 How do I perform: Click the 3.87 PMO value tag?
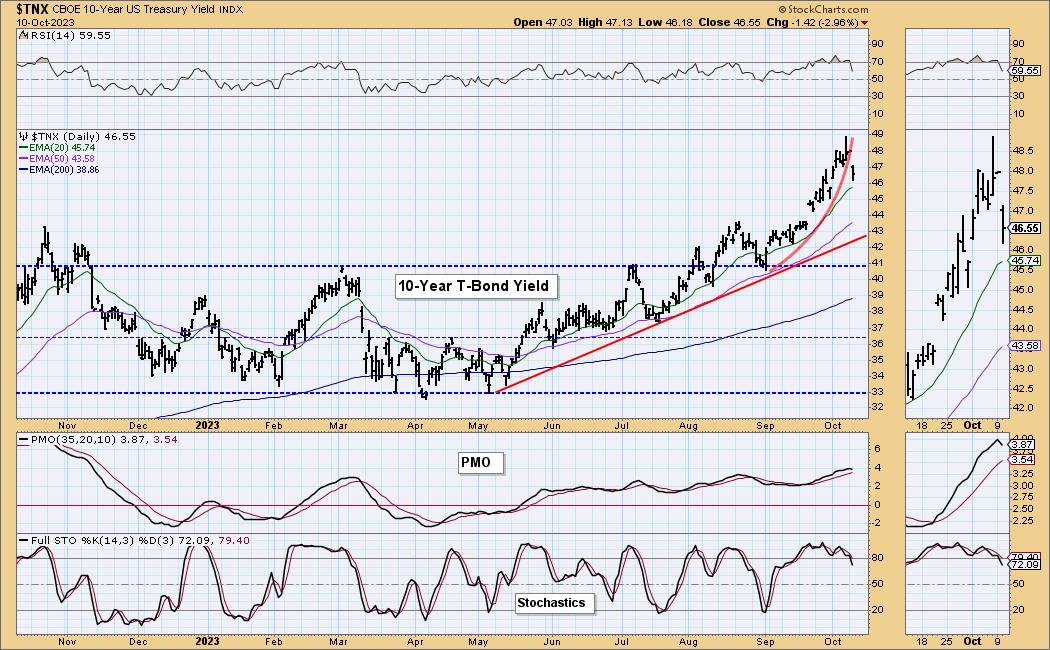1023,444
